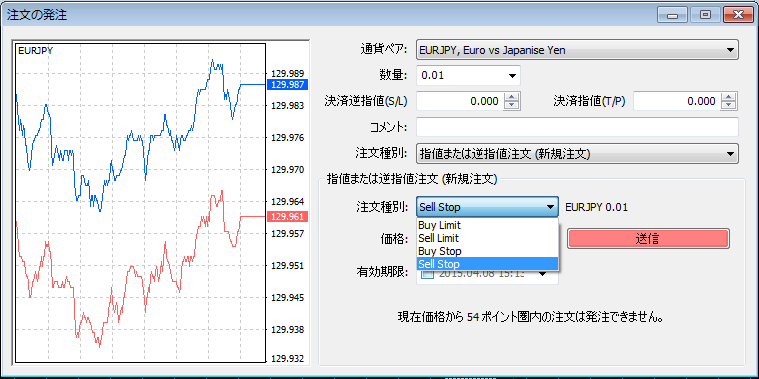This screenshot has width=759, height=379.
Task: Click the EURJPY 0.01 order summary text
Action: [x=596, y=208]
